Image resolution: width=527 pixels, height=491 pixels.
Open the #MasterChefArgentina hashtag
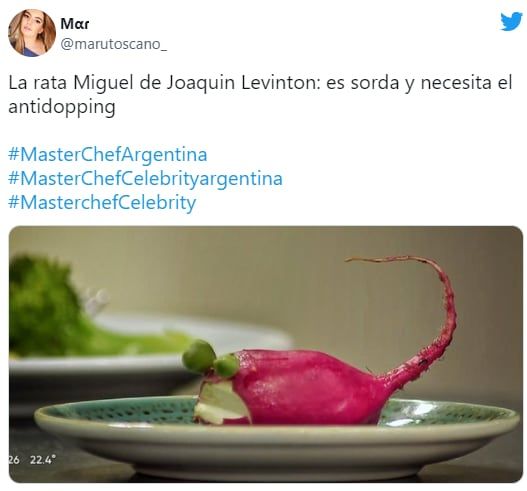tap(108, 155)
